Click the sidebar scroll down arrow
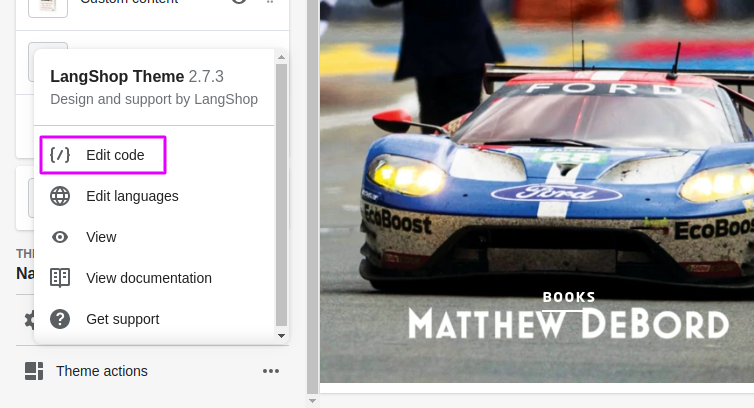754x408 pixels. [312, 401]
